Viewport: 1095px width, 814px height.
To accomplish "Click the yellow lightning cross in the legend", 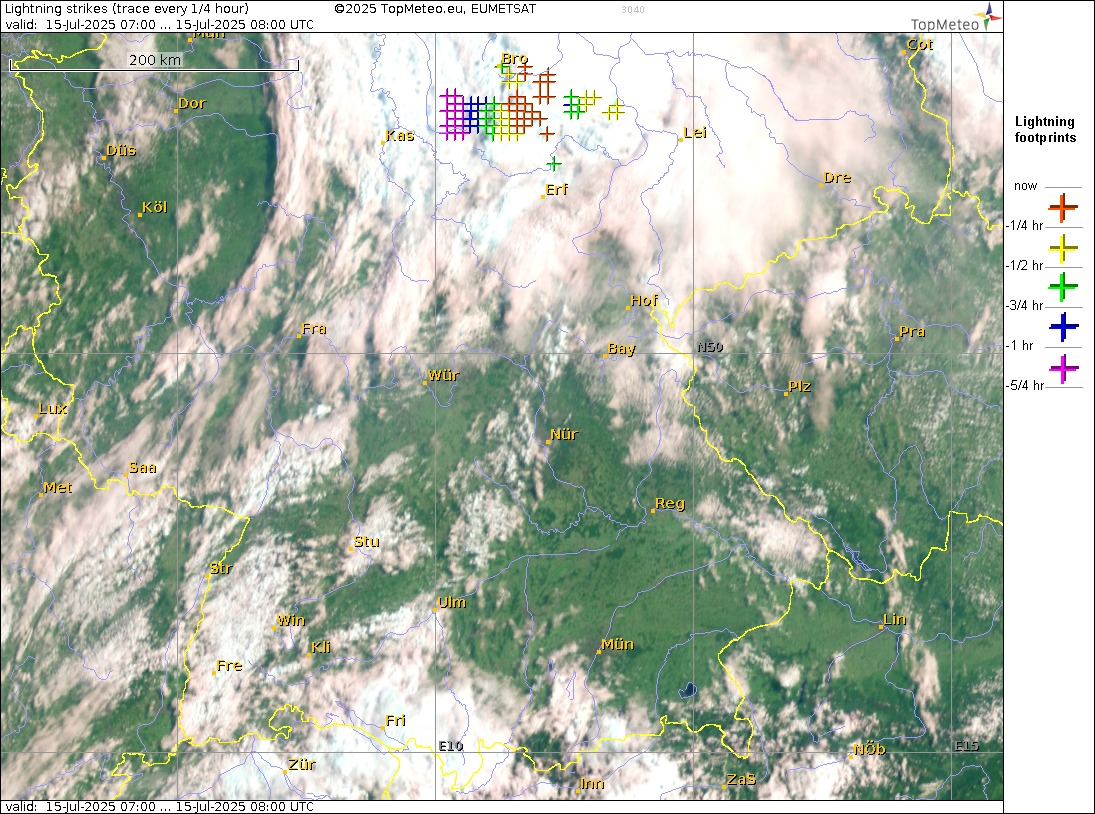I will [1063, 247].
